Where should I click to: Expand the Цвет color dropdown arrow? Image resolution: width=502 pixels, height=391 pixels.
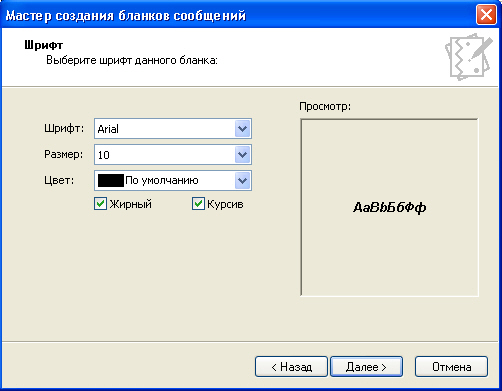[242, 181]
